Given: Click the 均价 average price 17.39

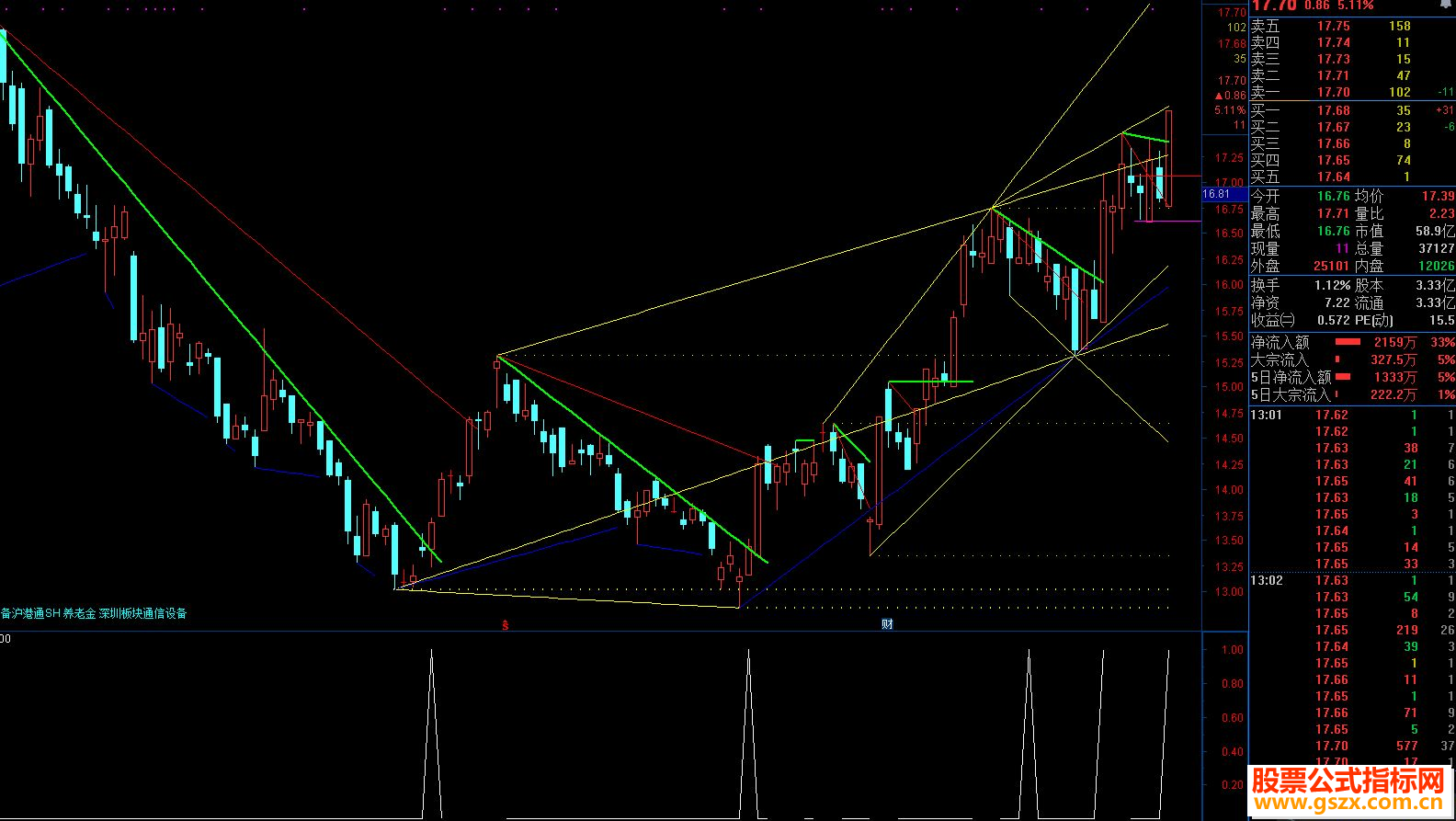Looking at the screenshot, I should (1439, 196).
